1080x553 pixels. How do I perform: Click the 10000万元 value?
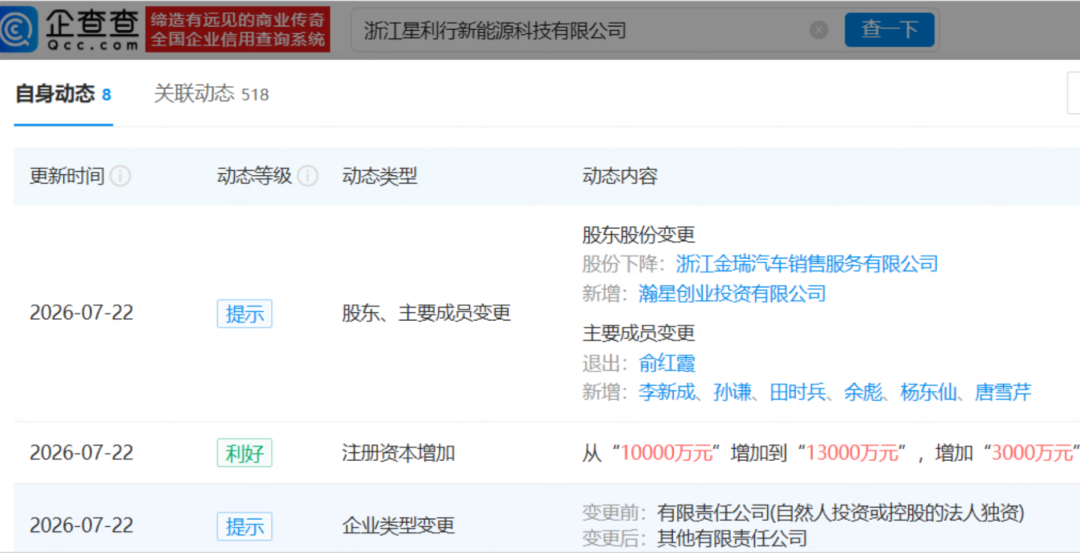tap(666, 452)
